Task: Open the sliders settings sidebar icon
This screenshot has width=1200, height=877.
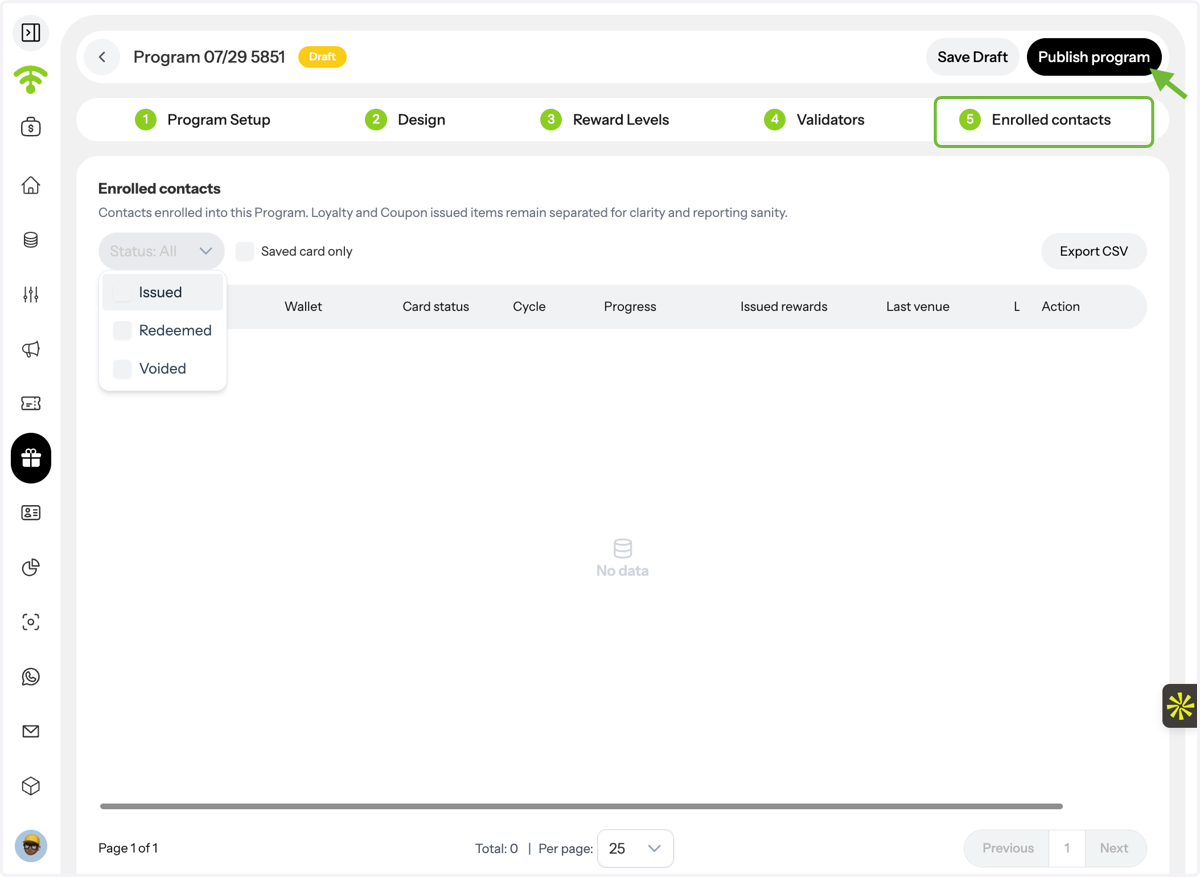Action: pos(31,294)
